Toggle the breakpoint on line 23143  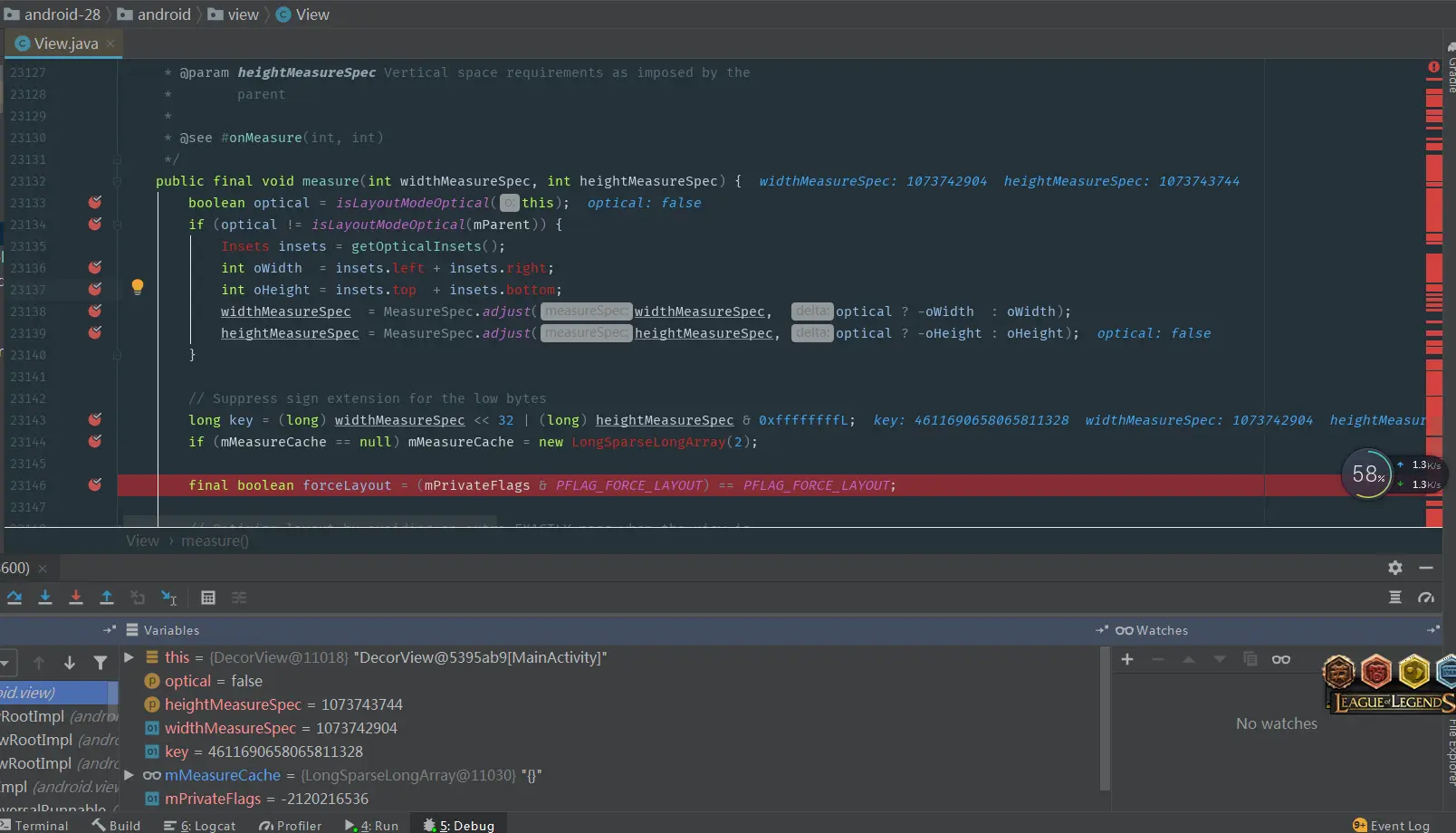tap(94, 419)
